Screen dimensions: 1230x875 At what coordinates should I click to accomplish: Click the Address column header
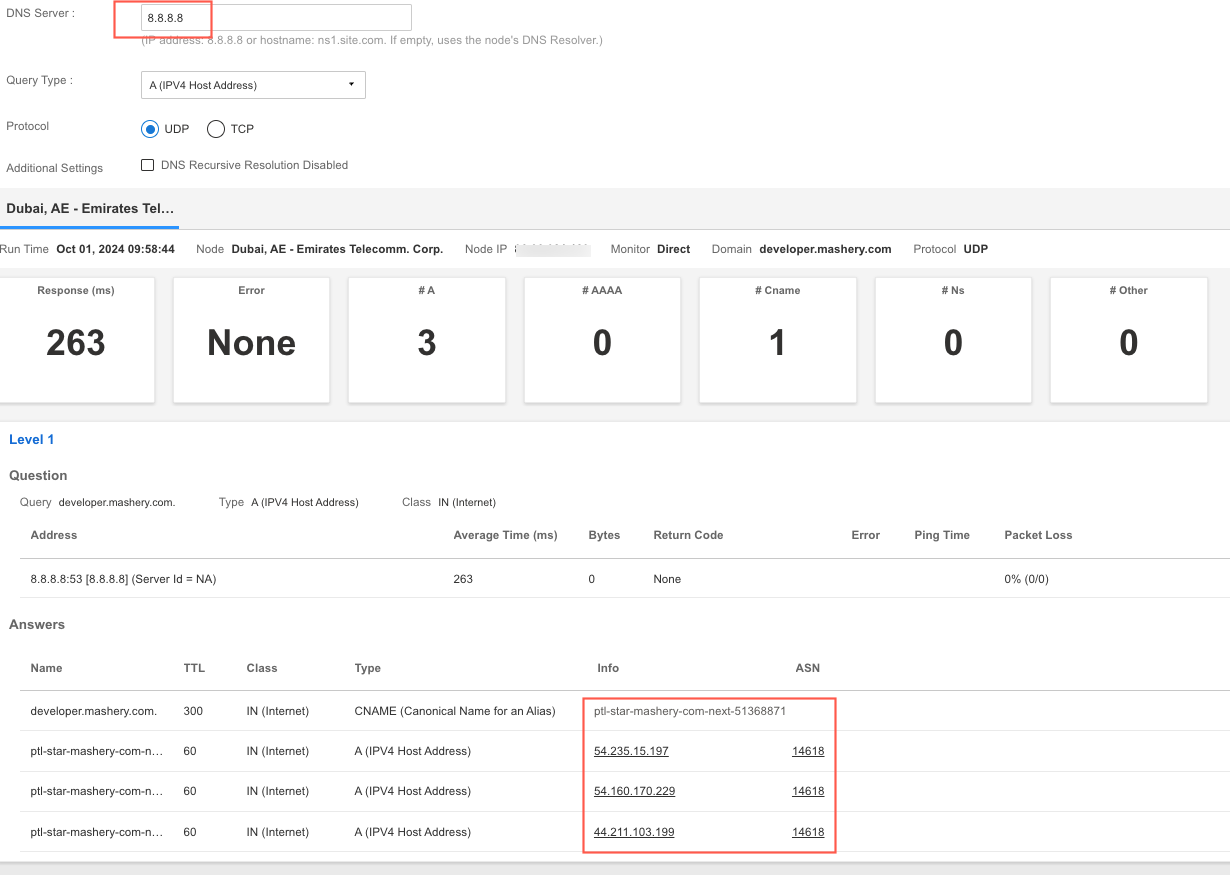point(54,535)
